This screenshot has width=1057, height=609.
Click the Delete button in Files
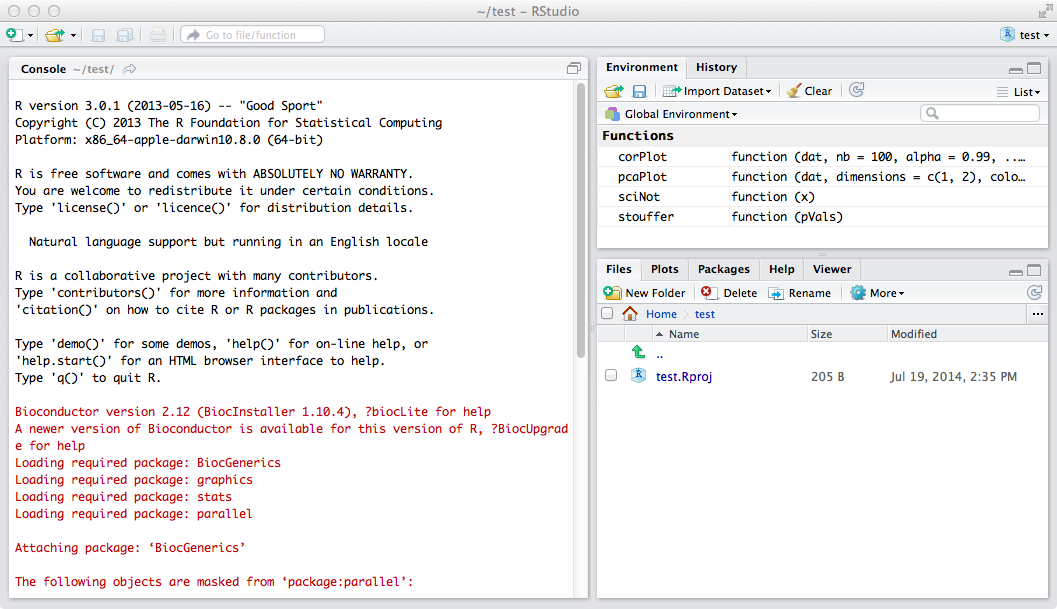(729, 293)
